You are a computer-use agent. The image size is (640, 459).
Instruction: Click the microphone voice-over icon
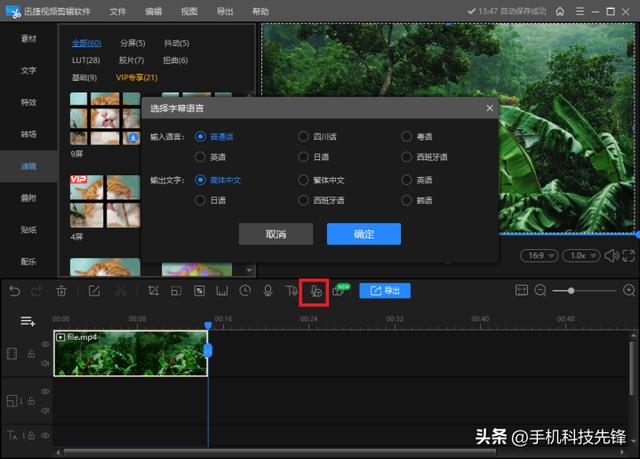pyautogui.click(x=268, y=291)
